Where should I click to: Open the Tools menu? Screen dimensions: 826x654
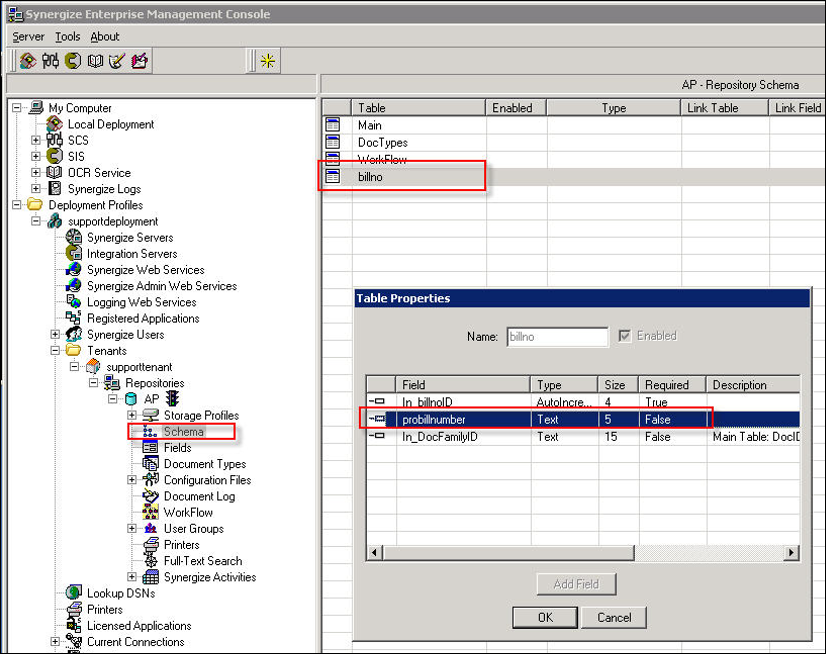pyautogui.click(x=68, y=36)
